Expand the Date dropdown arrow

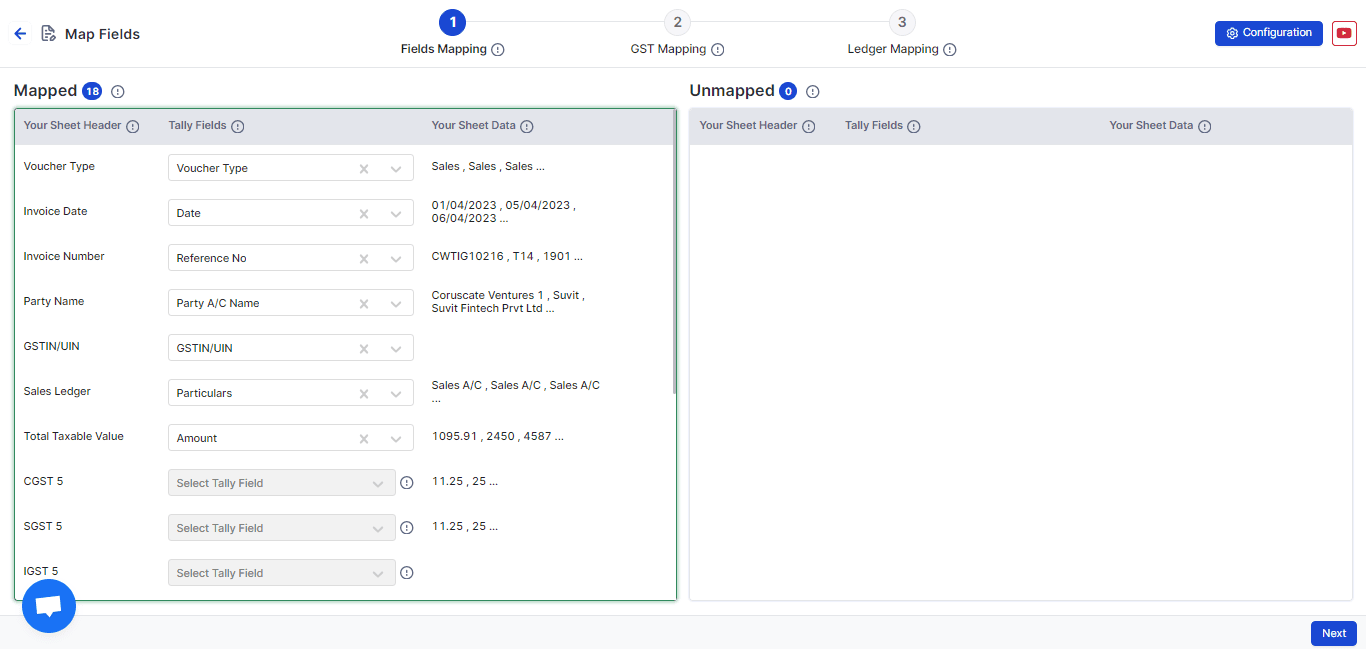point(396,213)
